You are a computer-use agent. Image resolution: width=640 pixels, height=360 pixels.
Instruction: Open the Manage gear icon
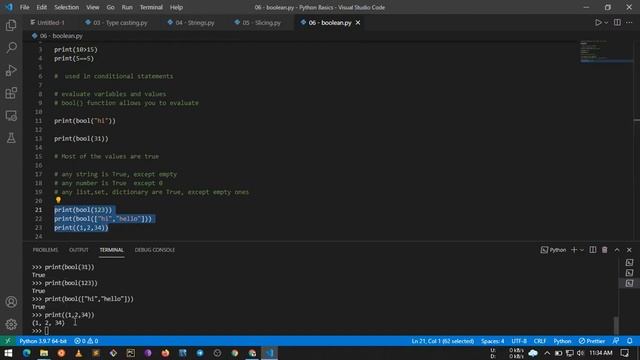point(11,324)
